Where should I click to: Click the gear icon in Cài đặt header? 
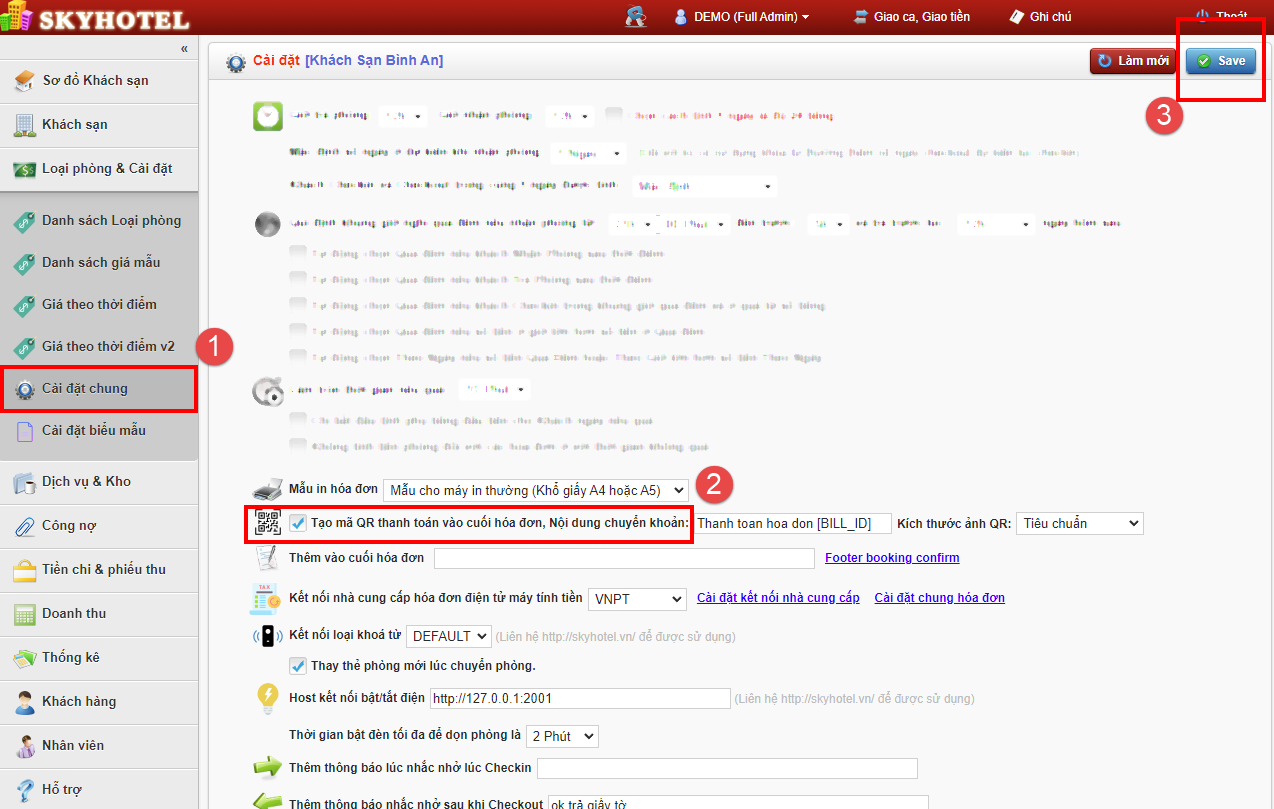(x=236, y=62)
